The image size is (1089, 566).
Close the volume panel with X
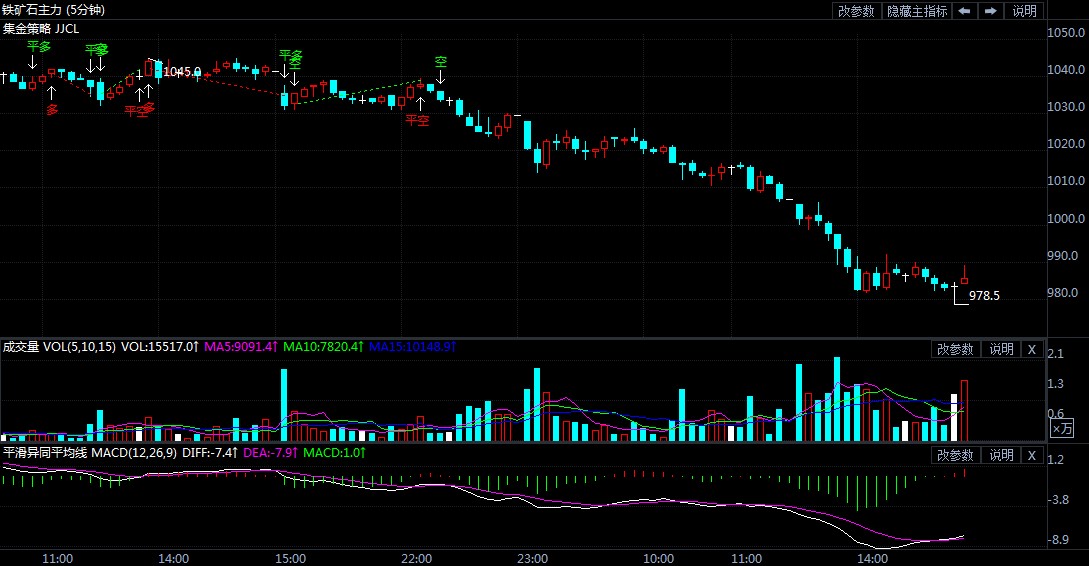1032,349
